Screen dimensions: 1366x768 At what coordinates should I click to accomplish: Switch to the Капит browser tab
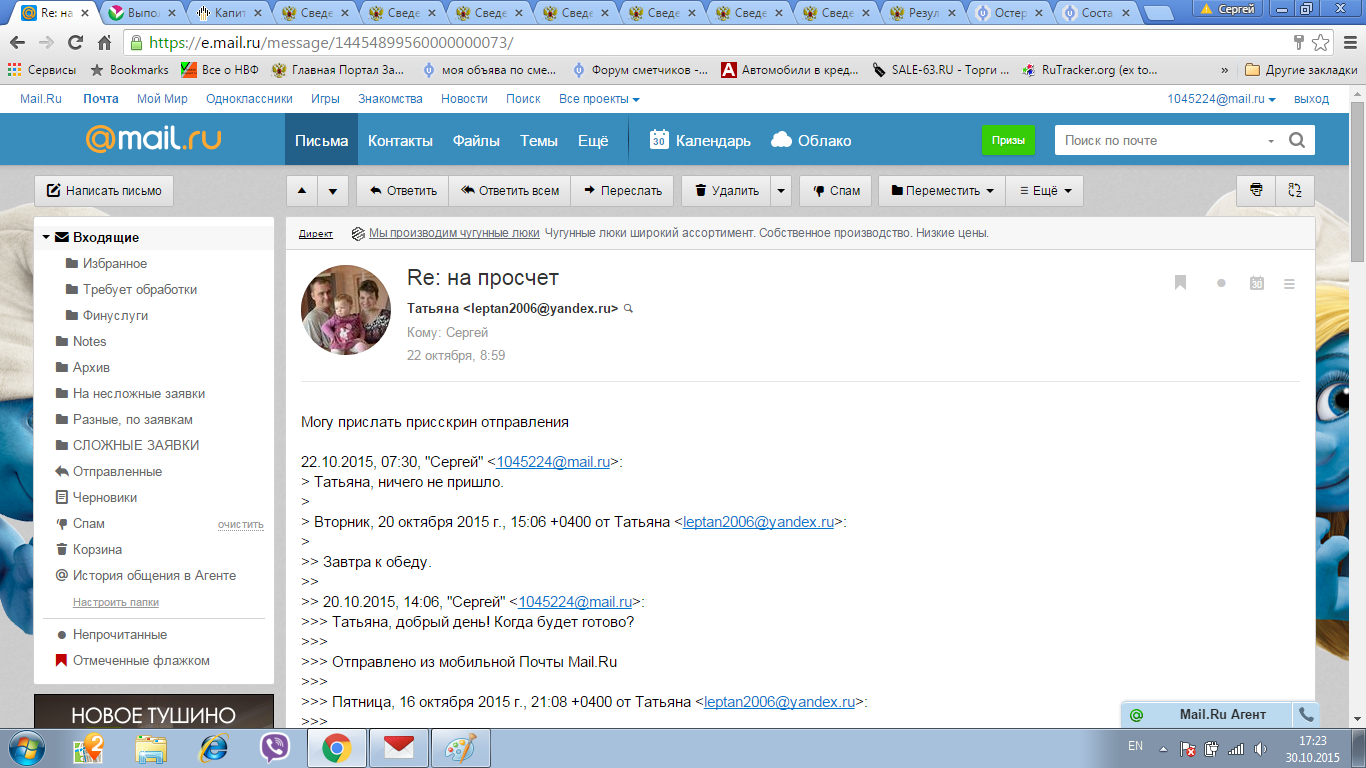[230, 13]
